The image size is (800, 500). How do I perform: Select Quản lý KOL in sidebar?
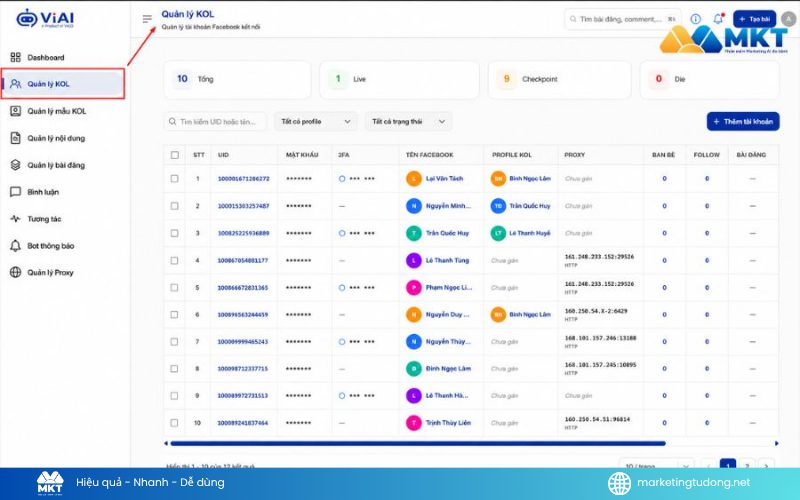point(63,84)
